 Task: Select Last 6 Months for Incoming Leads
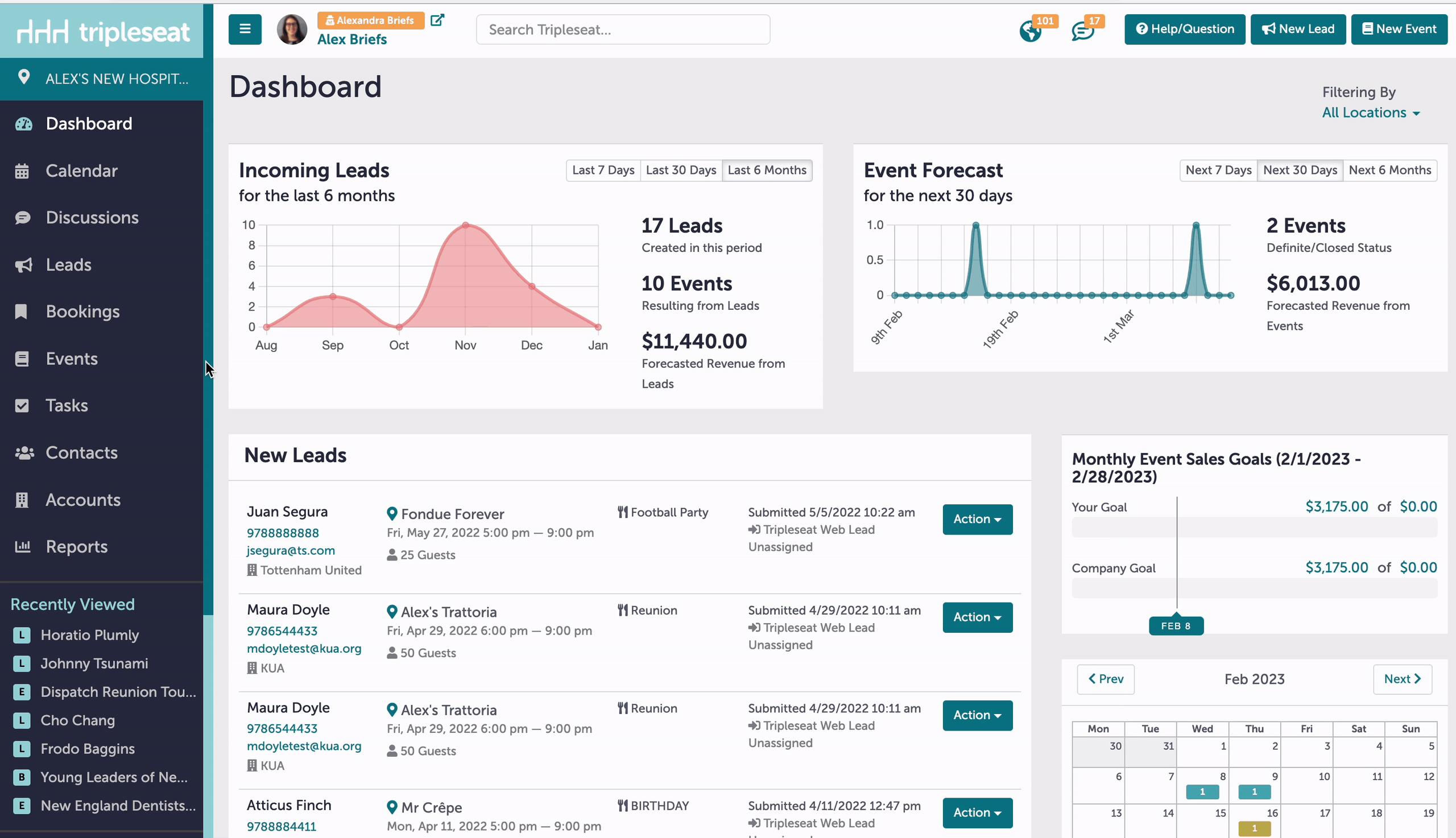(x=767, y=171)
